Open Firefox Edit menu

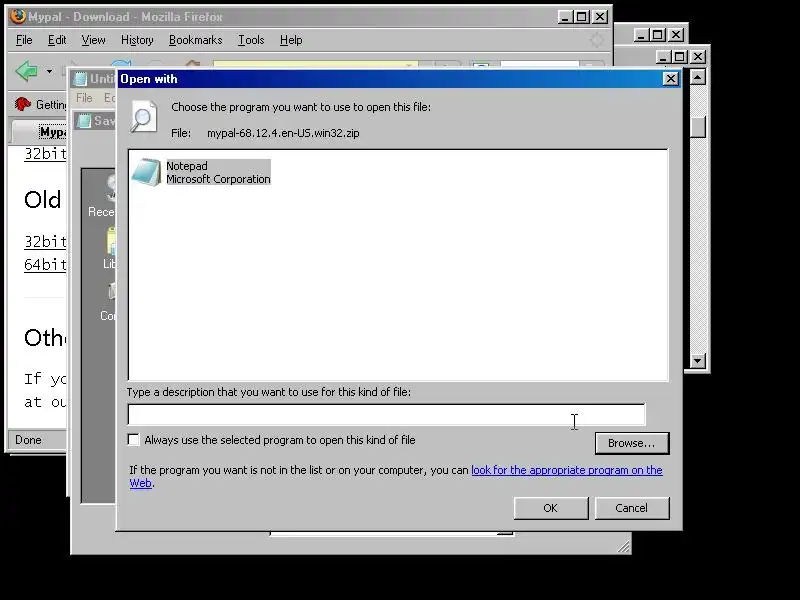pos(57,40)
